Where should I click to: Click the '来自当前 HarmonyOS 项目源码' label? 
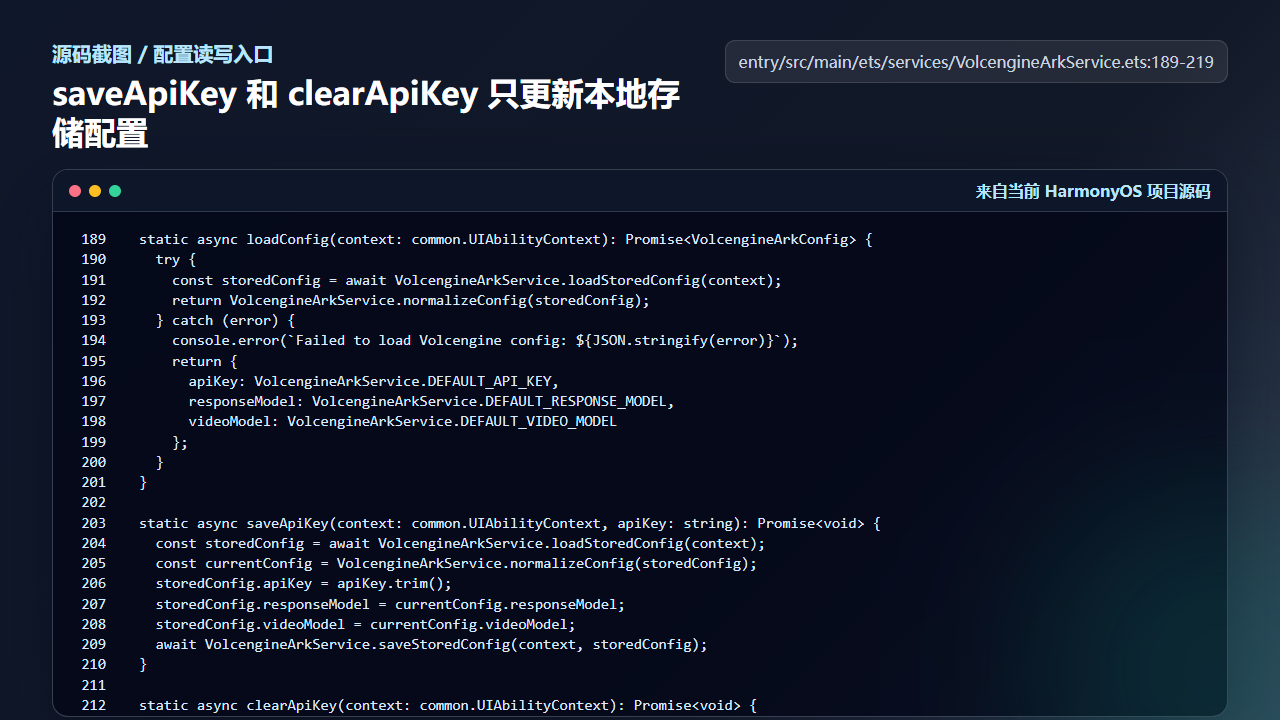coord(1093,191)
